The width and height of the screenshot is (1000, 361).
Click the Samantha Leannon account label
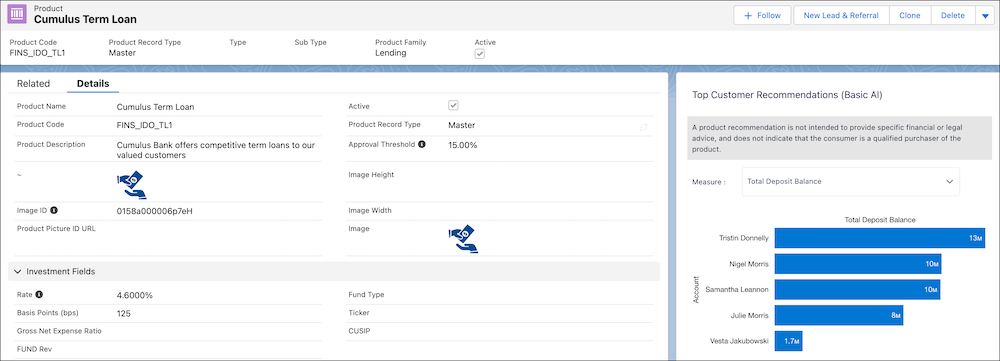[x=737, y=289]
